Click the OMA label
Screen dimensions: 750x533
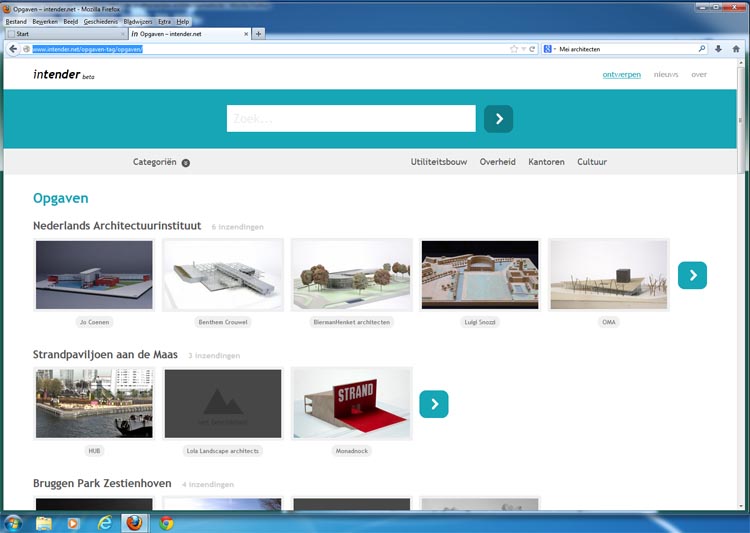[x=608, y=322]
